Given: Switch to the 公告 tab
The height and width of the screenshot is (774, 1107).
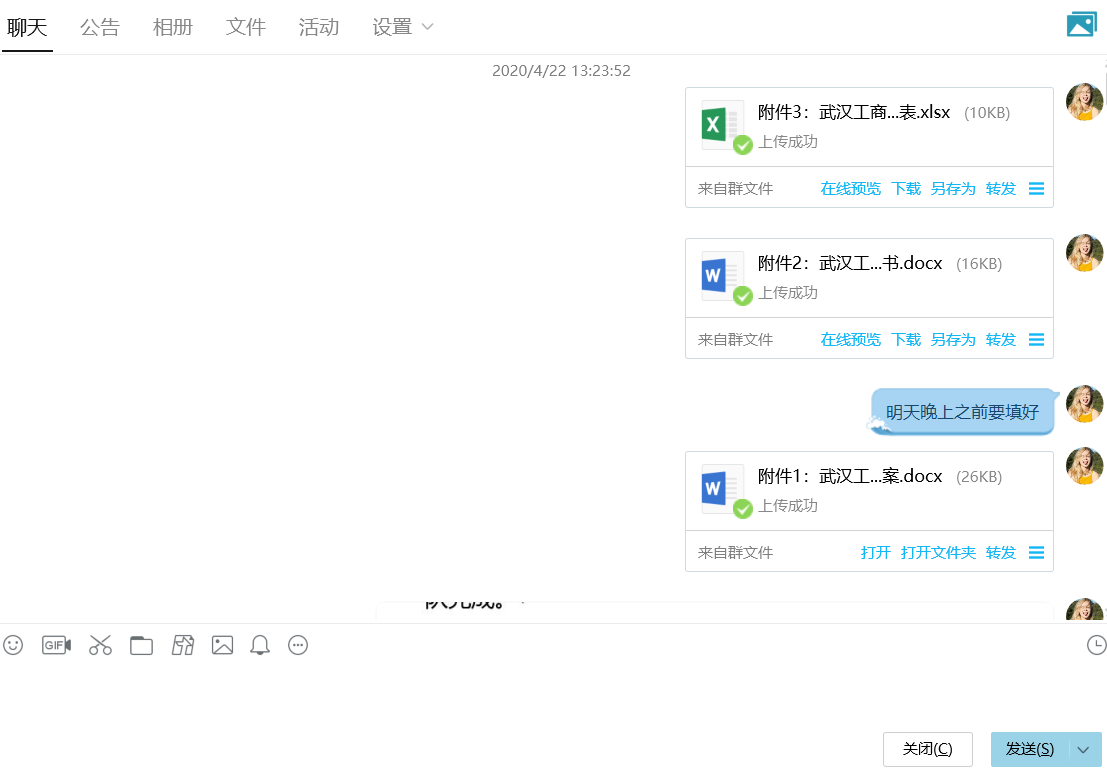Looking at the screenshot, I should [100, 27].
